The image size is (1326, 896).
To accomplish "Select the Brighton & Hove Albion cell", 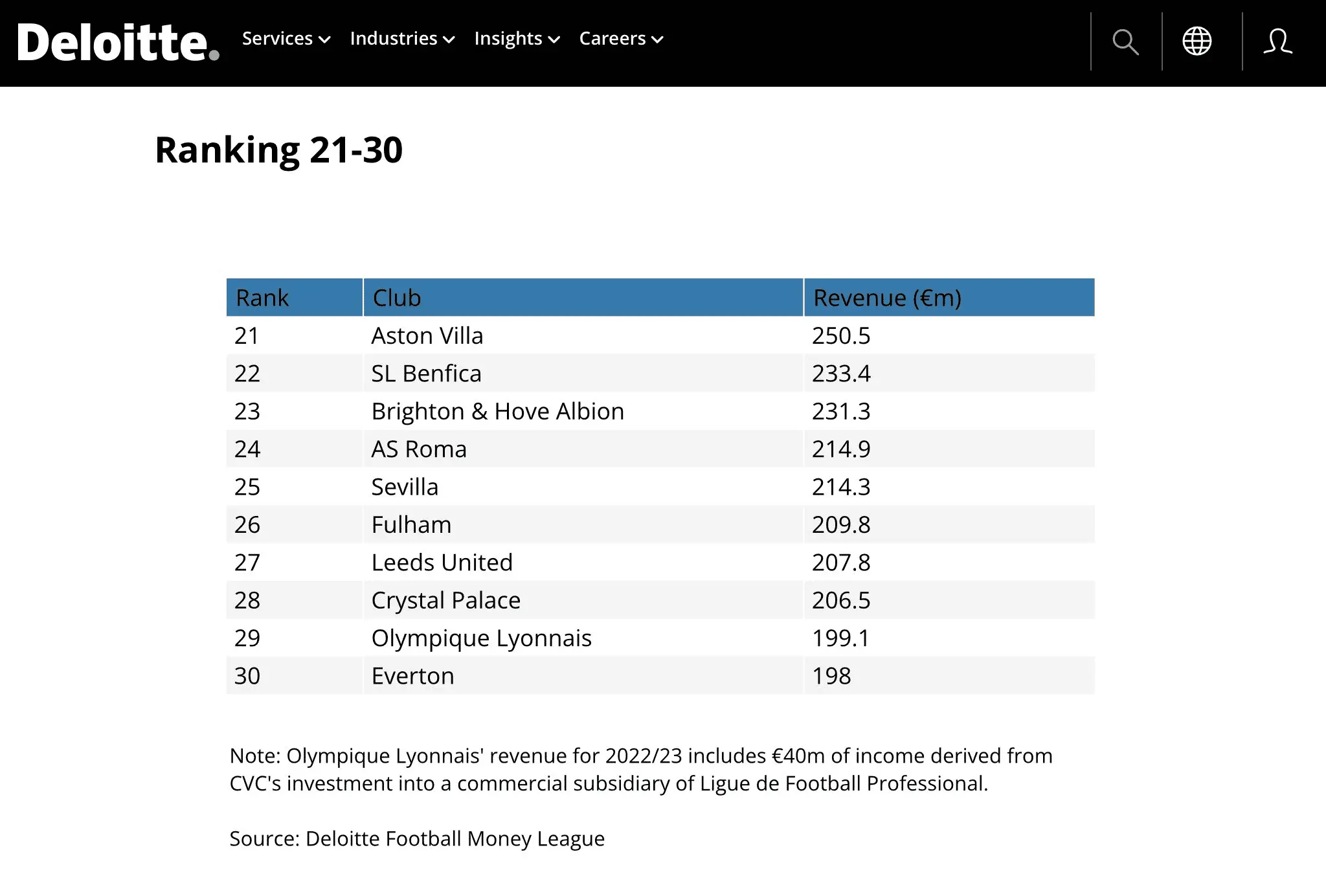I will click(497, 412).
